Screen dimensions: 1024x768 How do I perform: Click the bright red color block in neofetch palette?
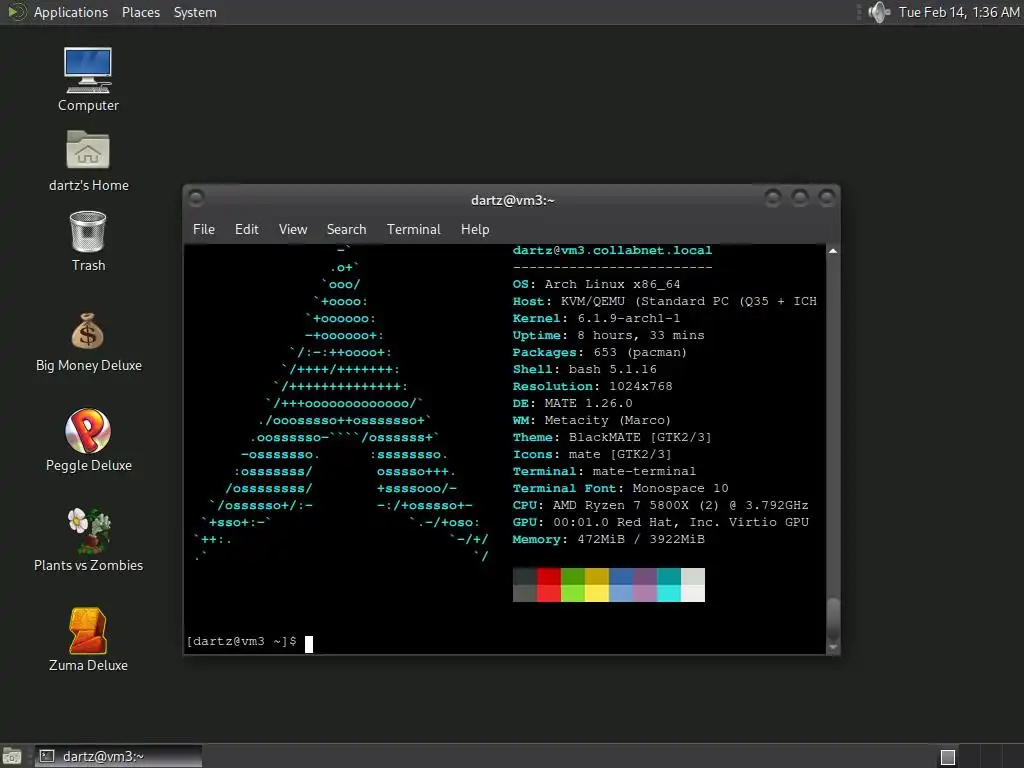pos(549,593)
